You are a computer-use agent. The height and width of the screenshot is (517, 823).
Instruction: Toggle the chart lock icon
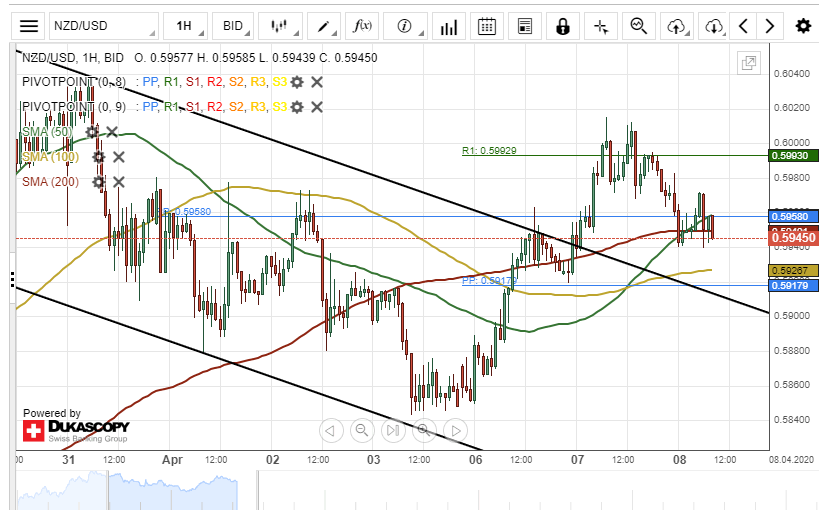tap(563, 26)
